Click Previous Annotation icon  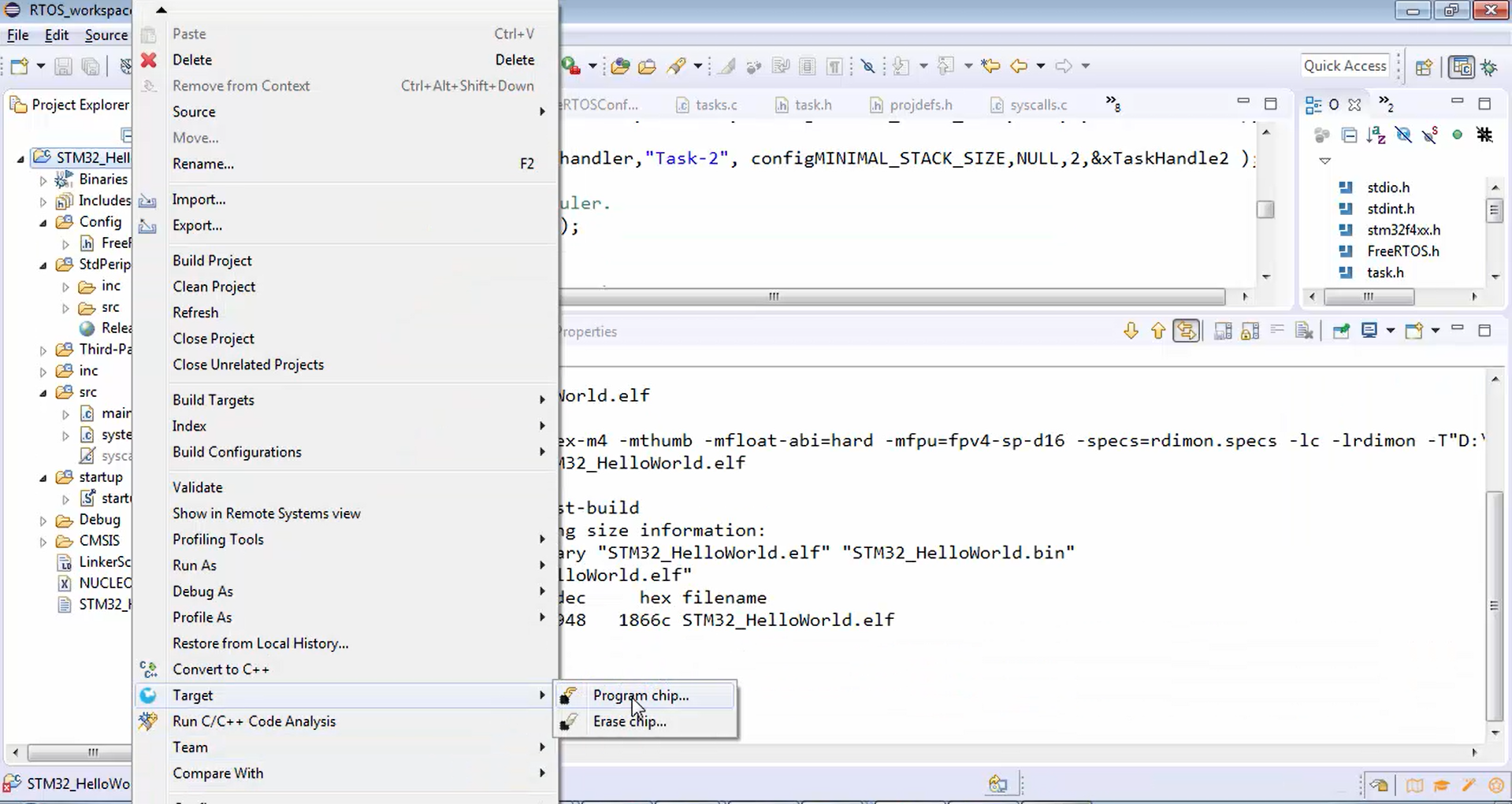tap(946, 66)
